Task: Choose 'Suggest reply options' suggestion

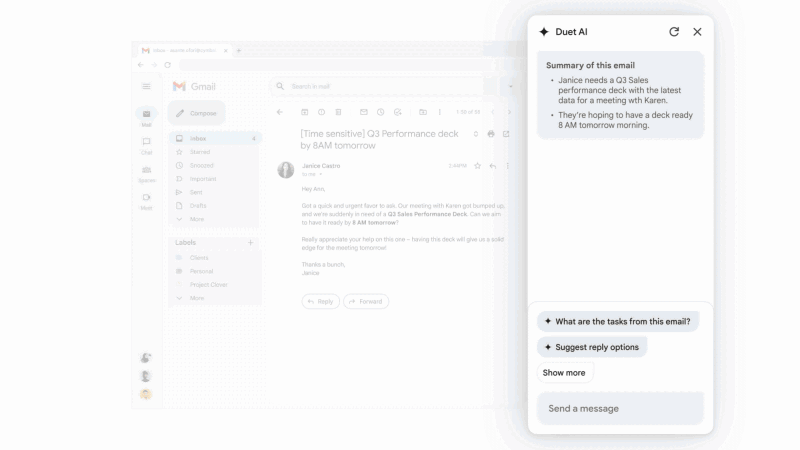Action: tap(592, 347)
